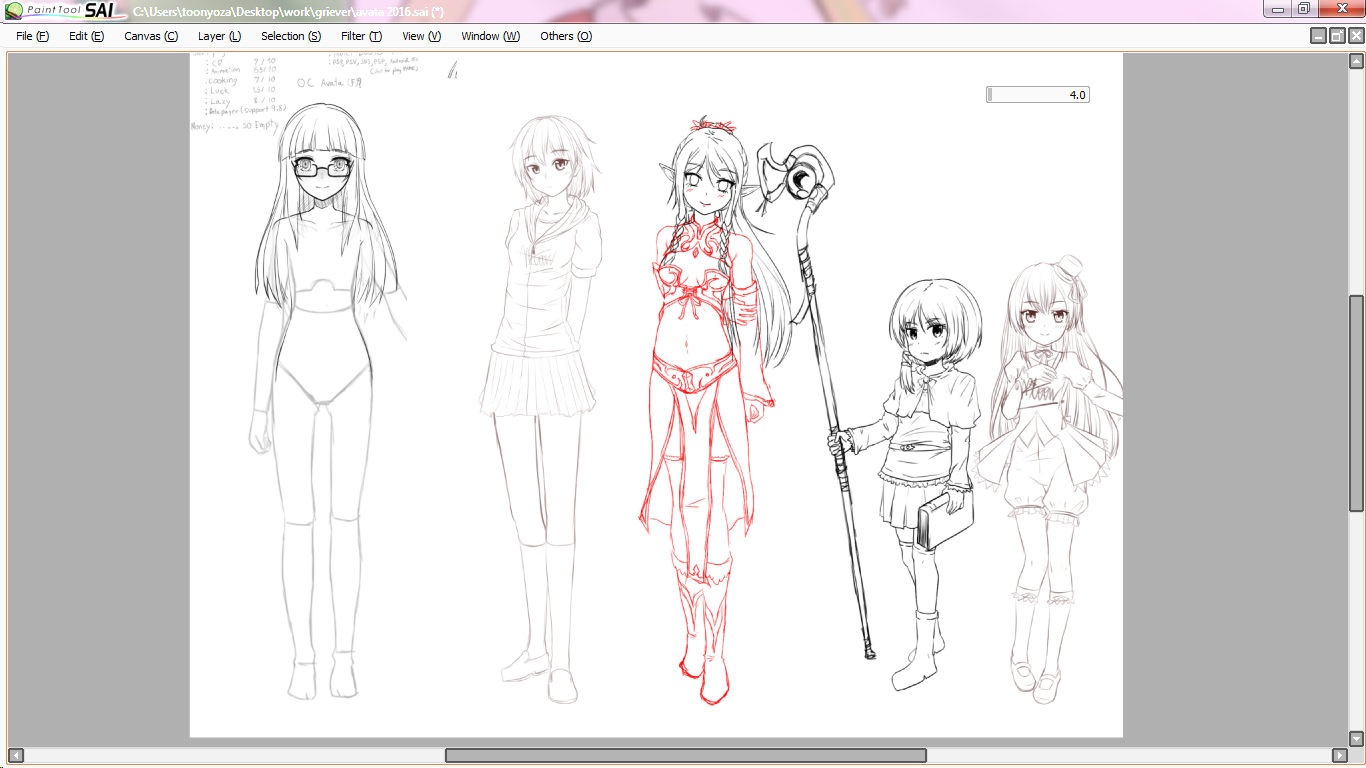
Task: Minimize the document using the menu bar button
Action: point(1319,36)
